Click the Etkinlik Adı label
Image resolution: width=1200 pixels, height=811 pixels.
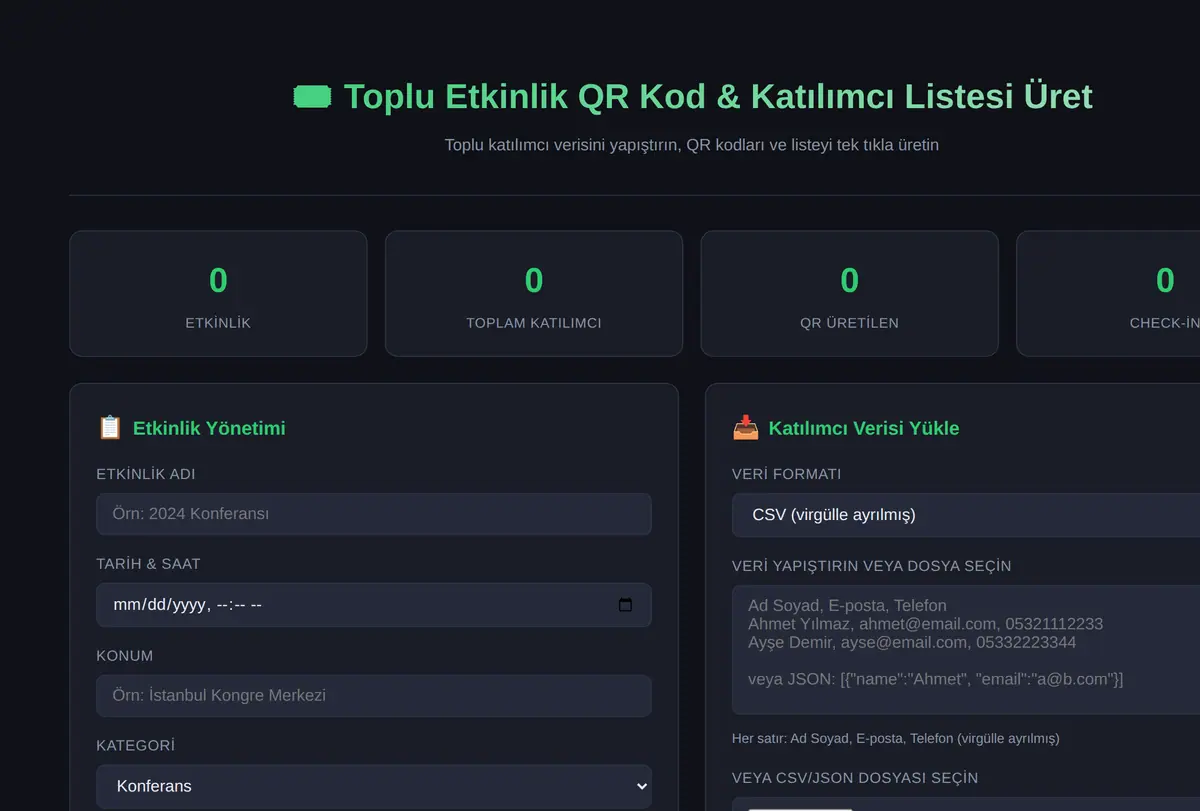click(x=146, y=474)
